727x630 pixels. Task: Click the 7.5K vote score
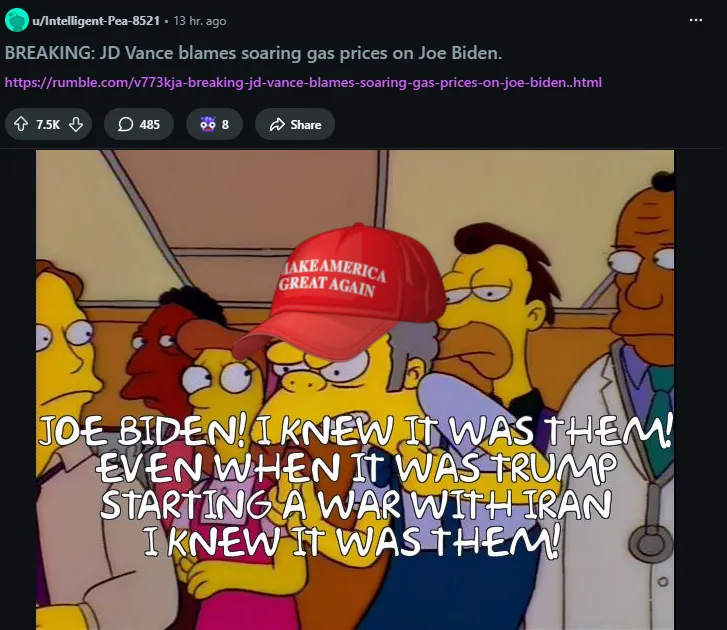pyautogui.click(x=48, y=125)
